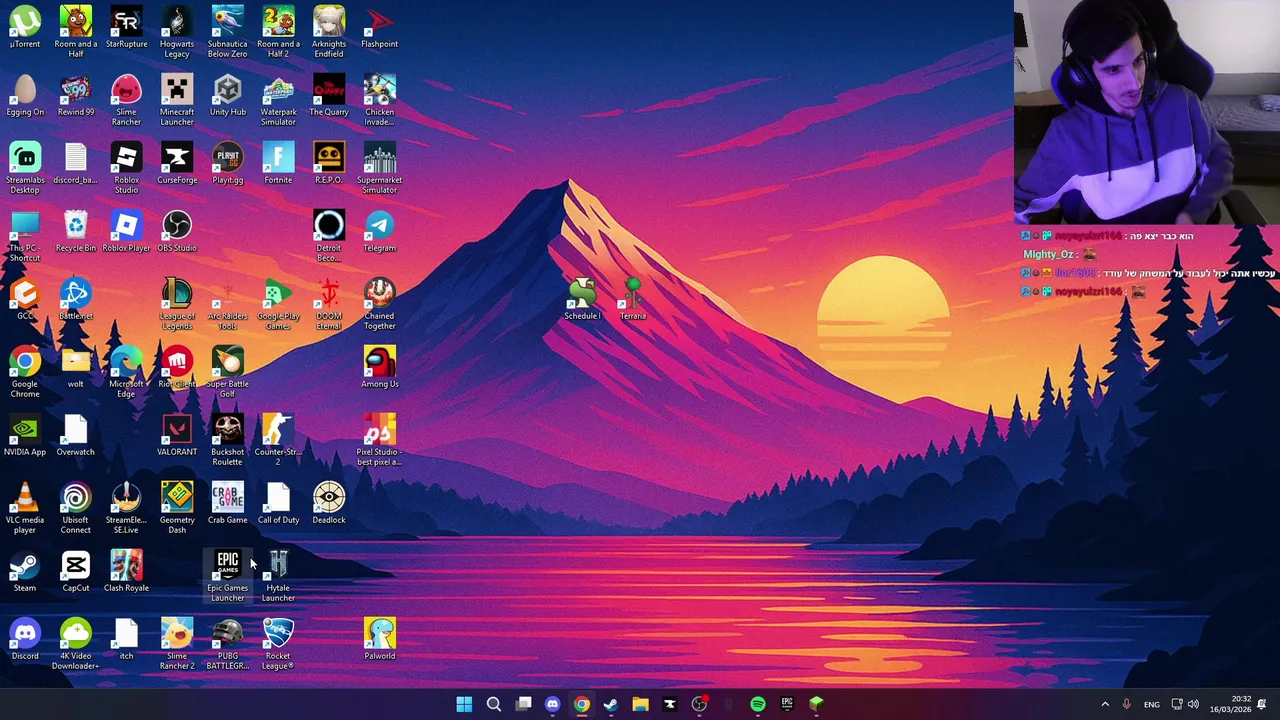
Task: Select the Counter-Strike 2 desktop icon
Action: [x=278, y=440]
